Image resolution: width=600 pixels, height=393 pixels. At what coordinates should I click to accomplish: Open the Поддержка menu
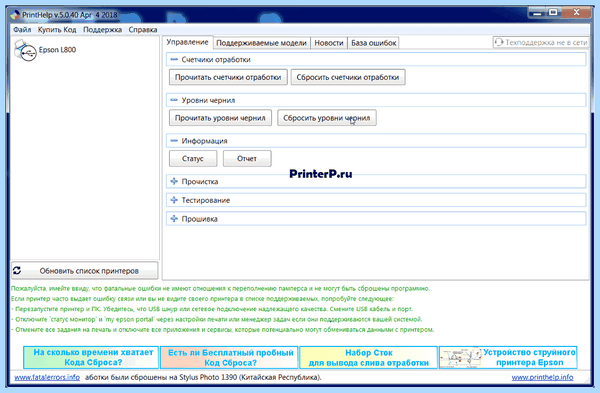pyautogui.click(x=103, y=29)
